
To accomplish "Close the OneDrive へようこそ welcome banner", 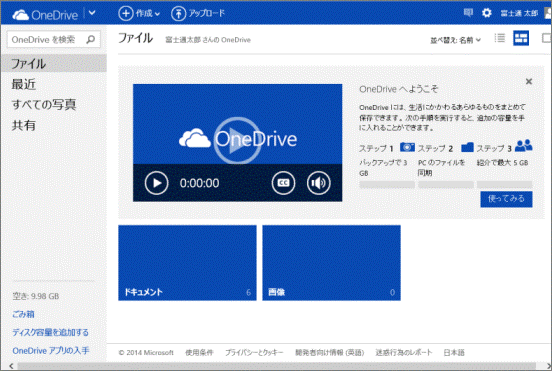I will (528, 82).
